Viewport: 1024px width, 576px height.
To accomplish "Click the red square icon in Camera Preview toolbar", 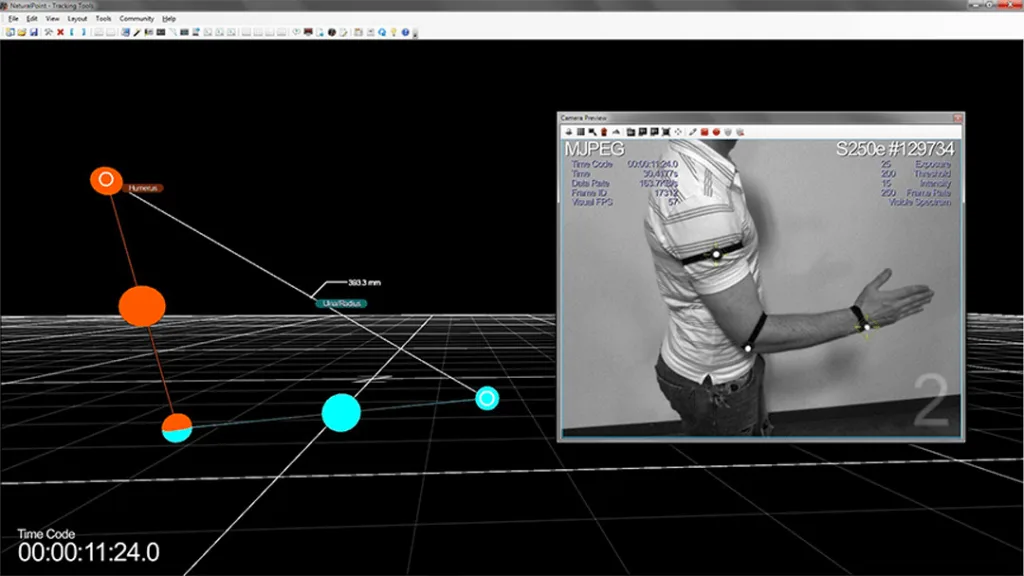I will point(705,132).
